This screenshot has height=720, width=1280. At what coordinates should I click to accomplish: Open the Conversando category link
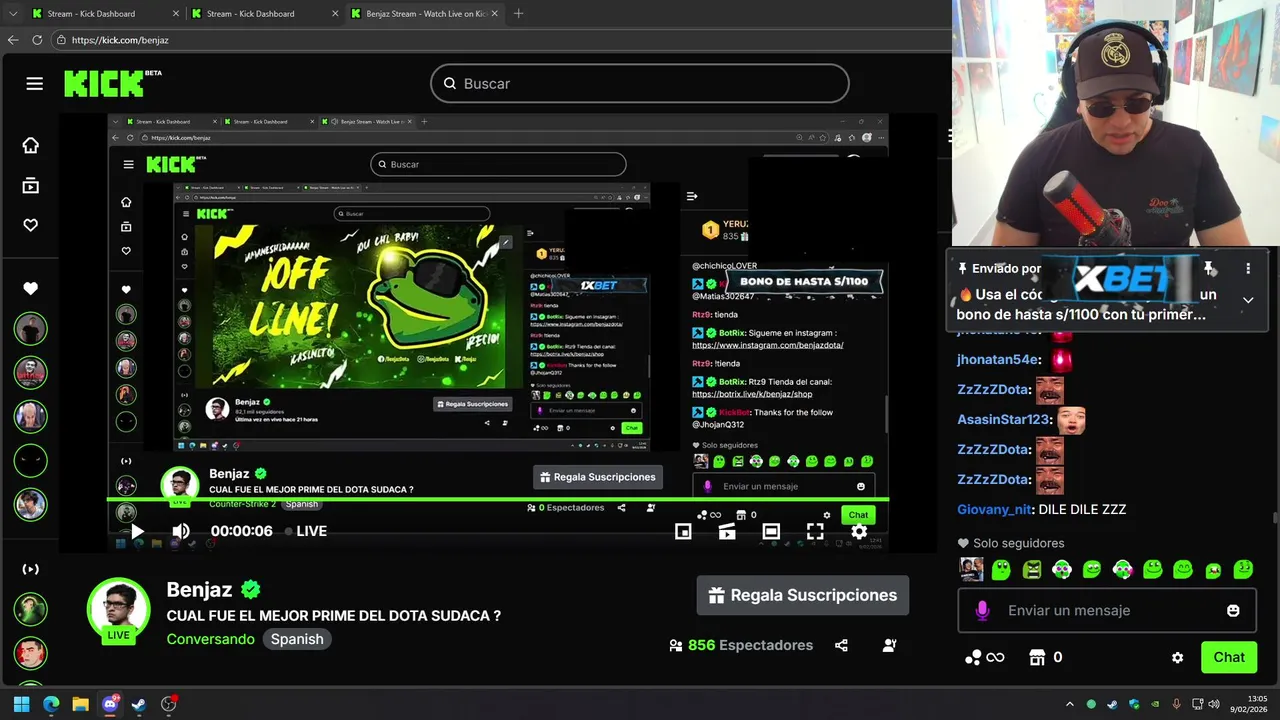[x=210, y=639]
